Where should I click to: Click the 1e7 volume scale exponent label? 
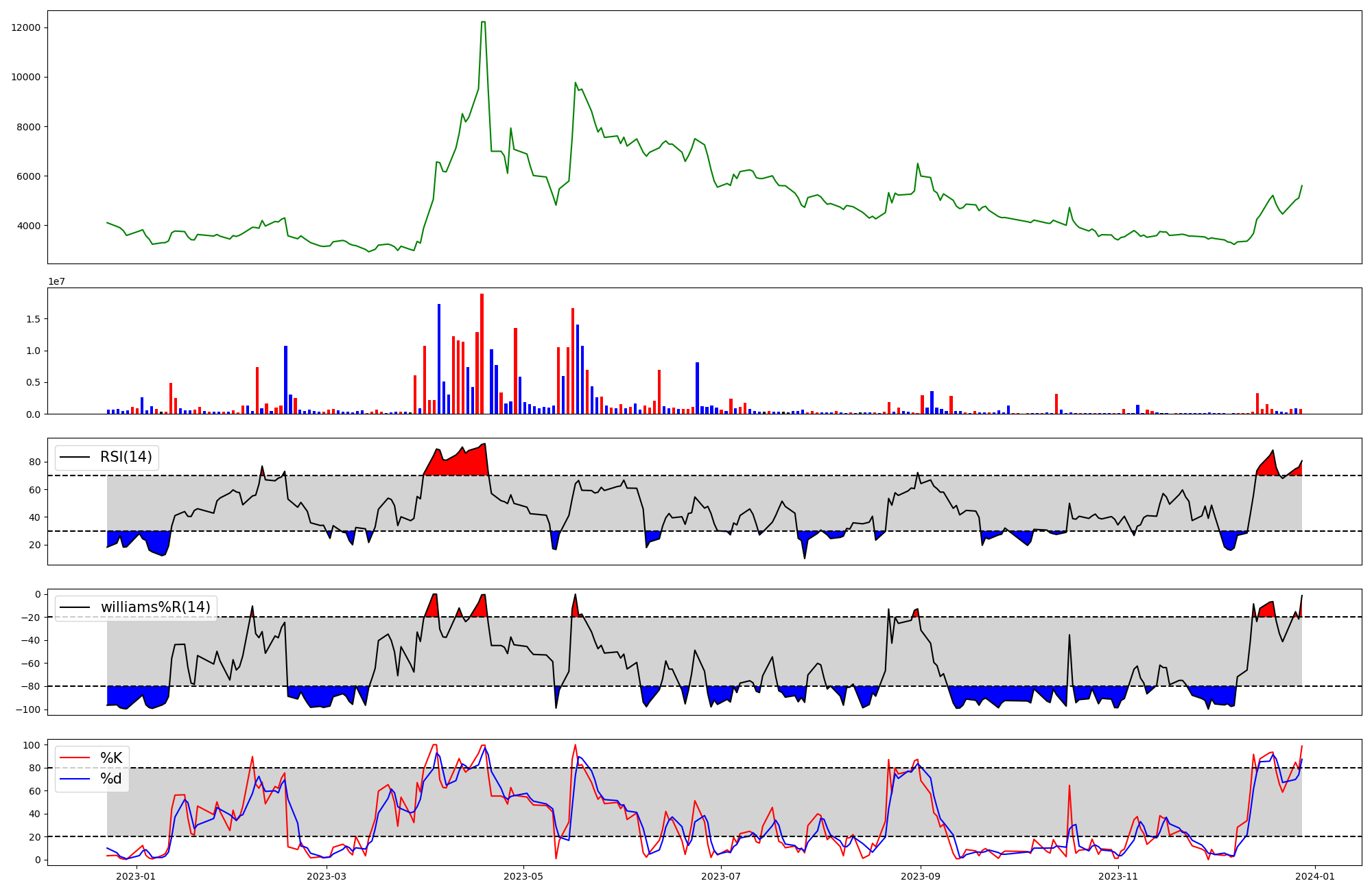56,282
